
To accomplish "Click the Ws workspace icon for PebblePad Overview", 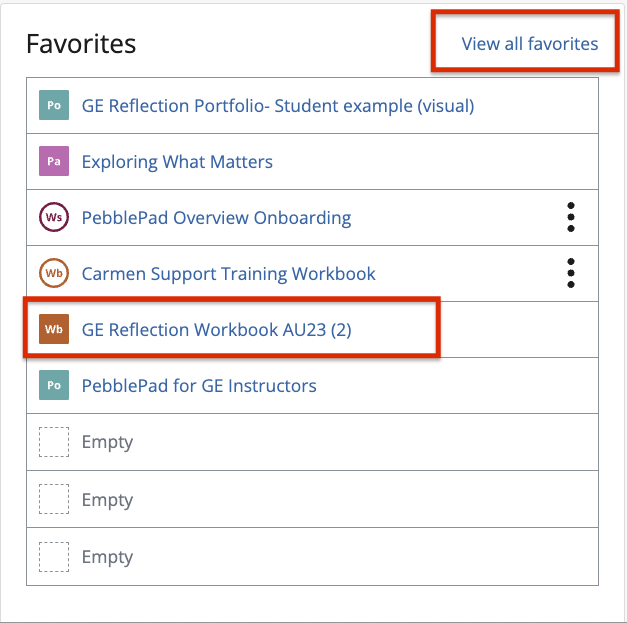I will click(54, 217).
